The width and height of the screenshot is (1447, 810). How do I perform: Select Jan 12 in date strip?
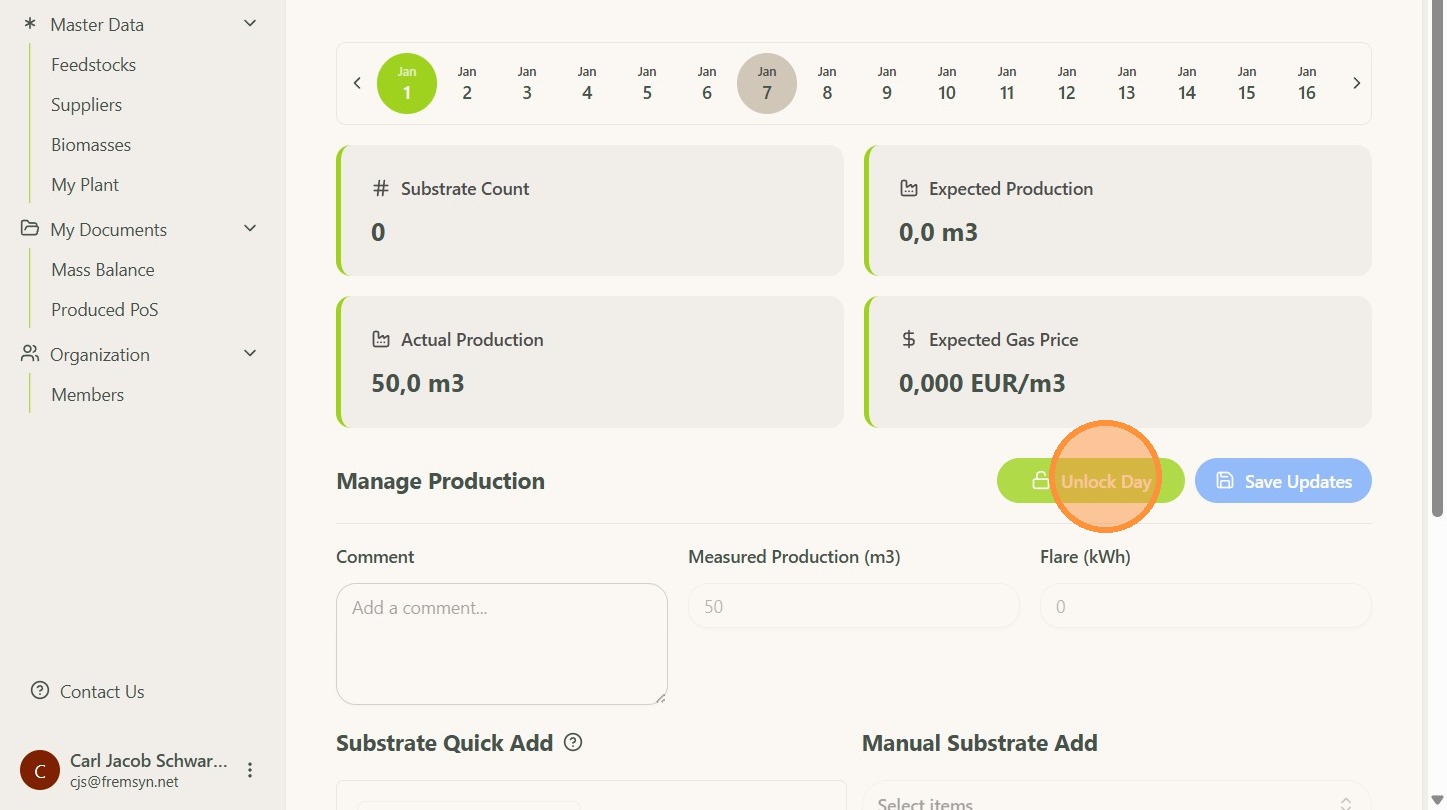(1067, 83)
